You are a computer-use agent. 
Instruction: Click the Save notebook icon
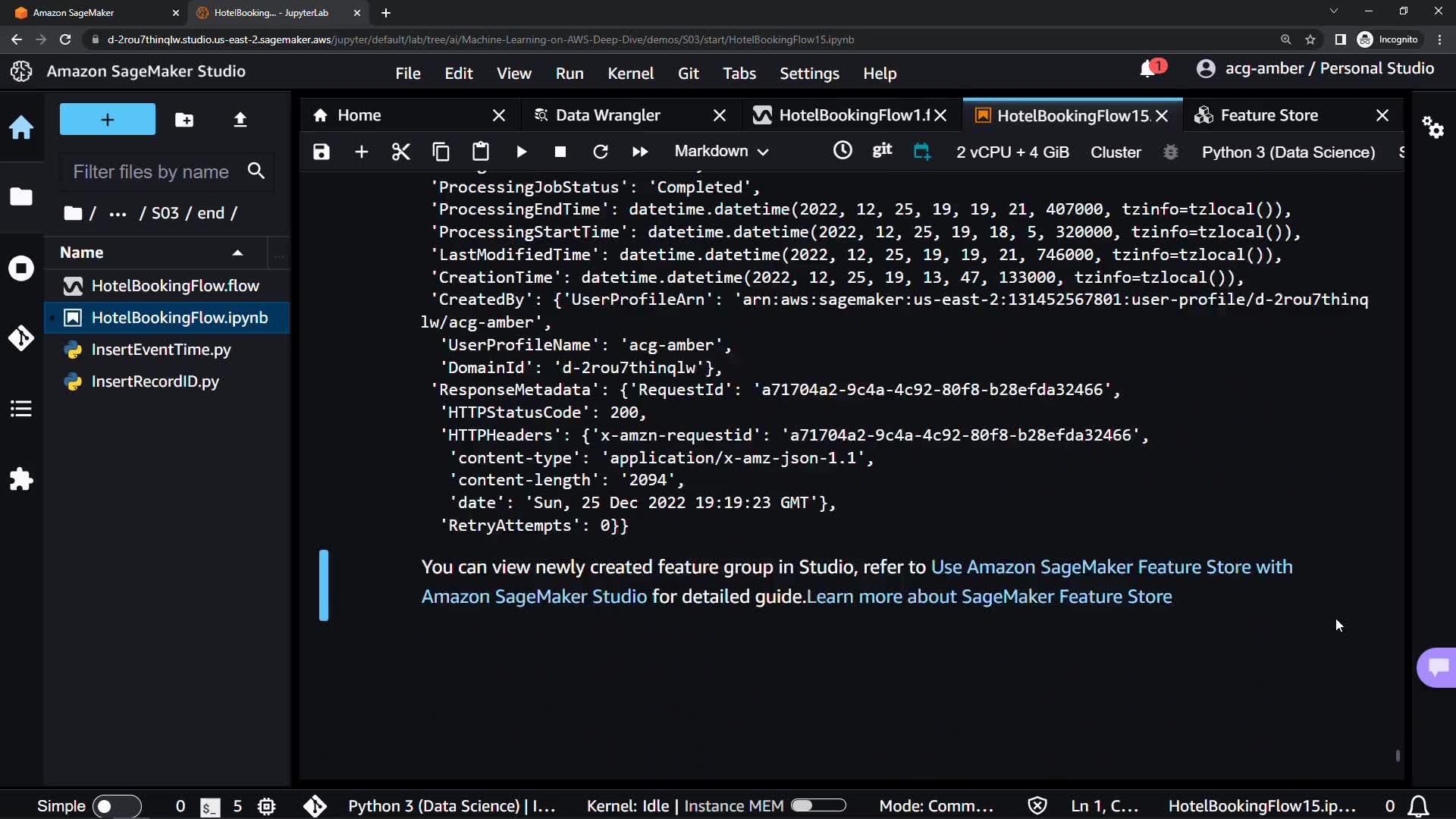322,152
